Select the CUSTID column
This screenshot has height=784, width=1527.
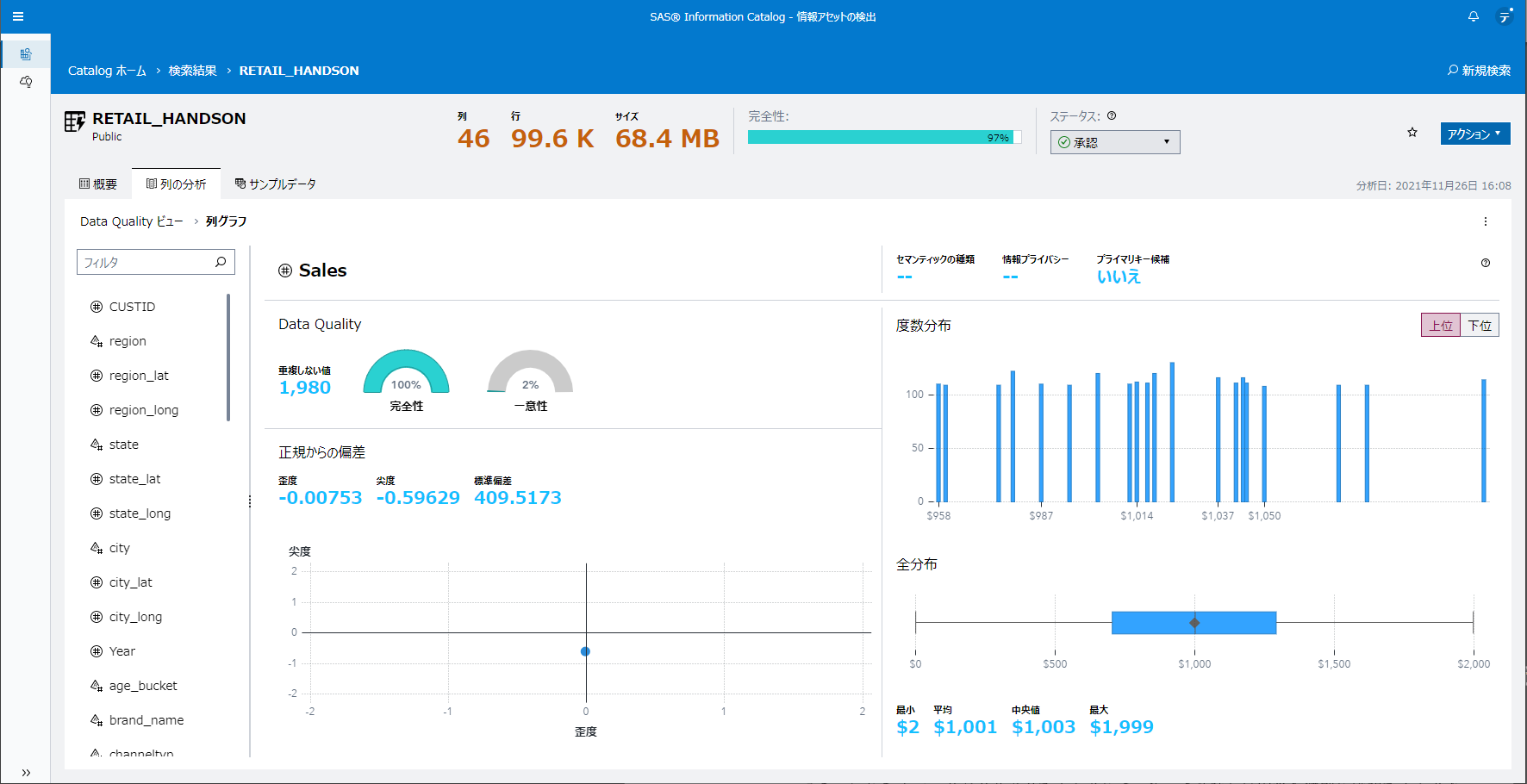(x=132, y=307)
